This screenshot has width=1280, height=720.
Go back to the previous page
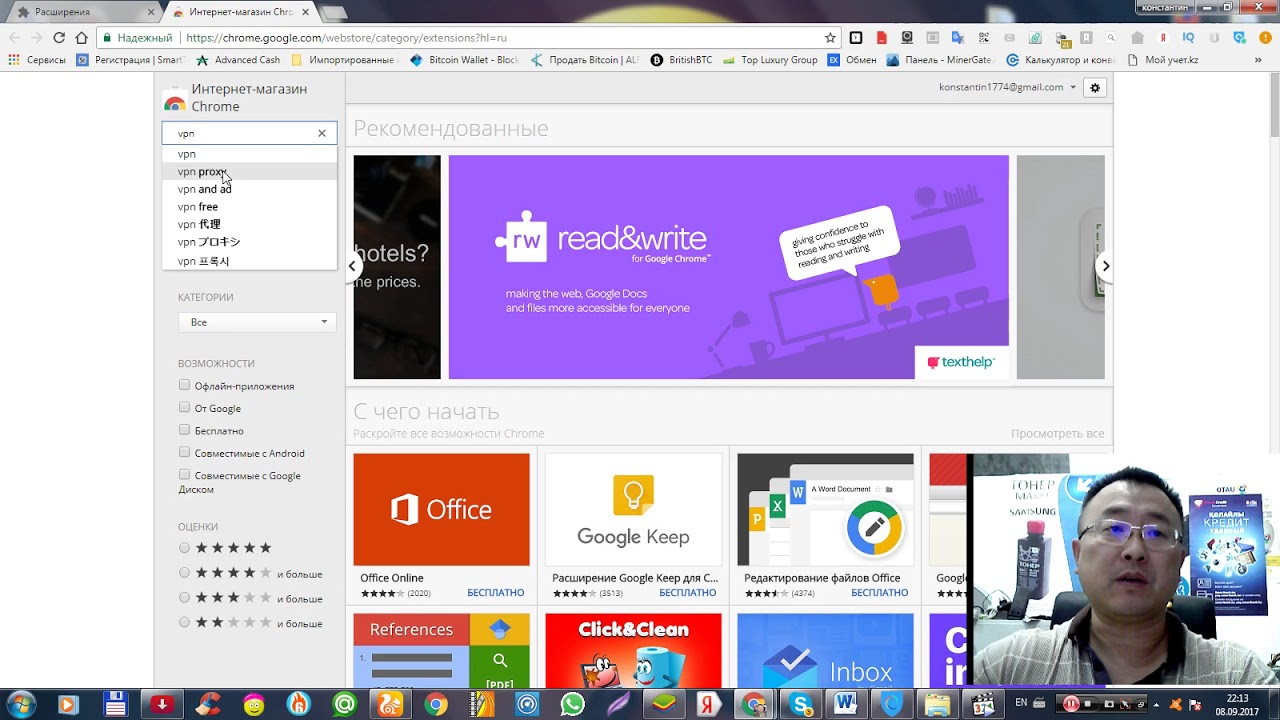click(x=14, y=38)
